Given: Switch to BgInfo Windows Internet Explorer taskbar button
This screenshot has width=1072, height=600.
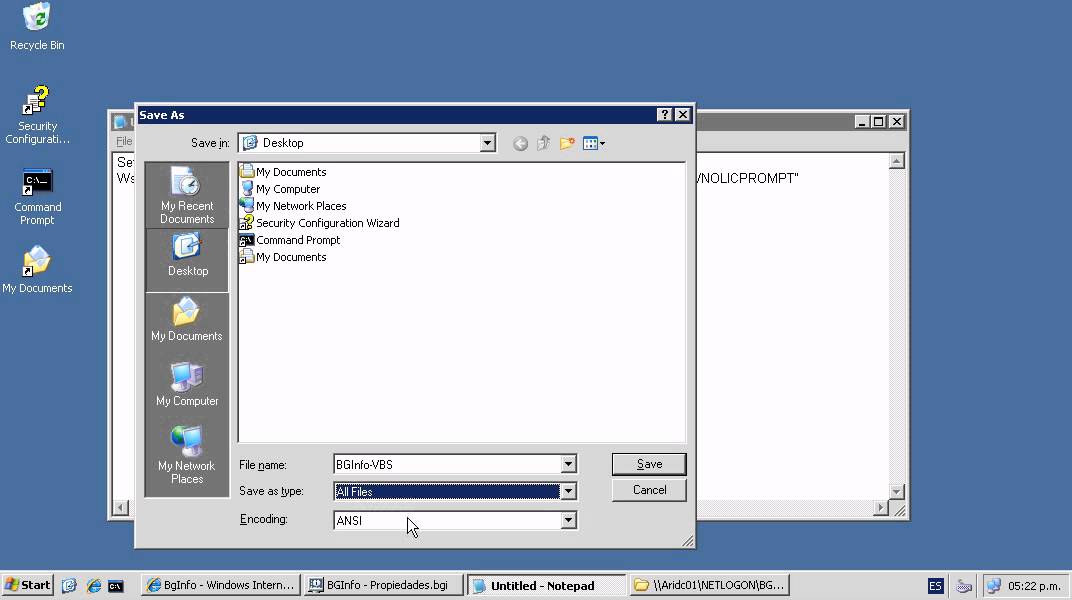Looking at the screenshot, I should pos(221,585).
